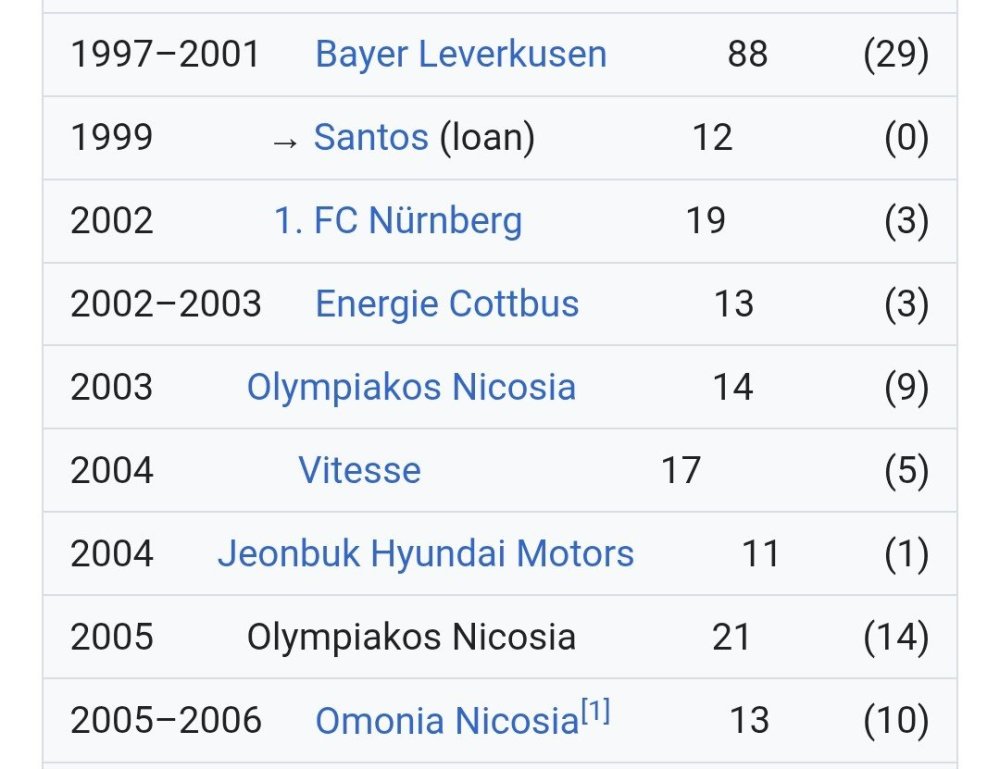Screen dimensions: 1000x769
Task: Click the 2005–2006 years cell
Action: tap(166, 721)
